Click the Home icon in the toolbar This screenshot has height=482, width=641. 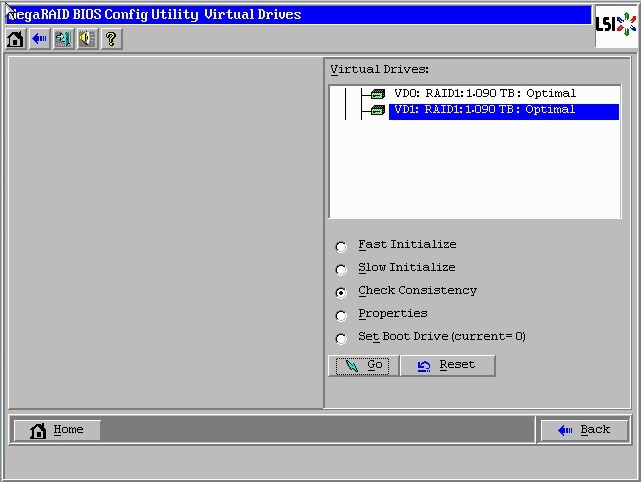(x=15, y=39)
